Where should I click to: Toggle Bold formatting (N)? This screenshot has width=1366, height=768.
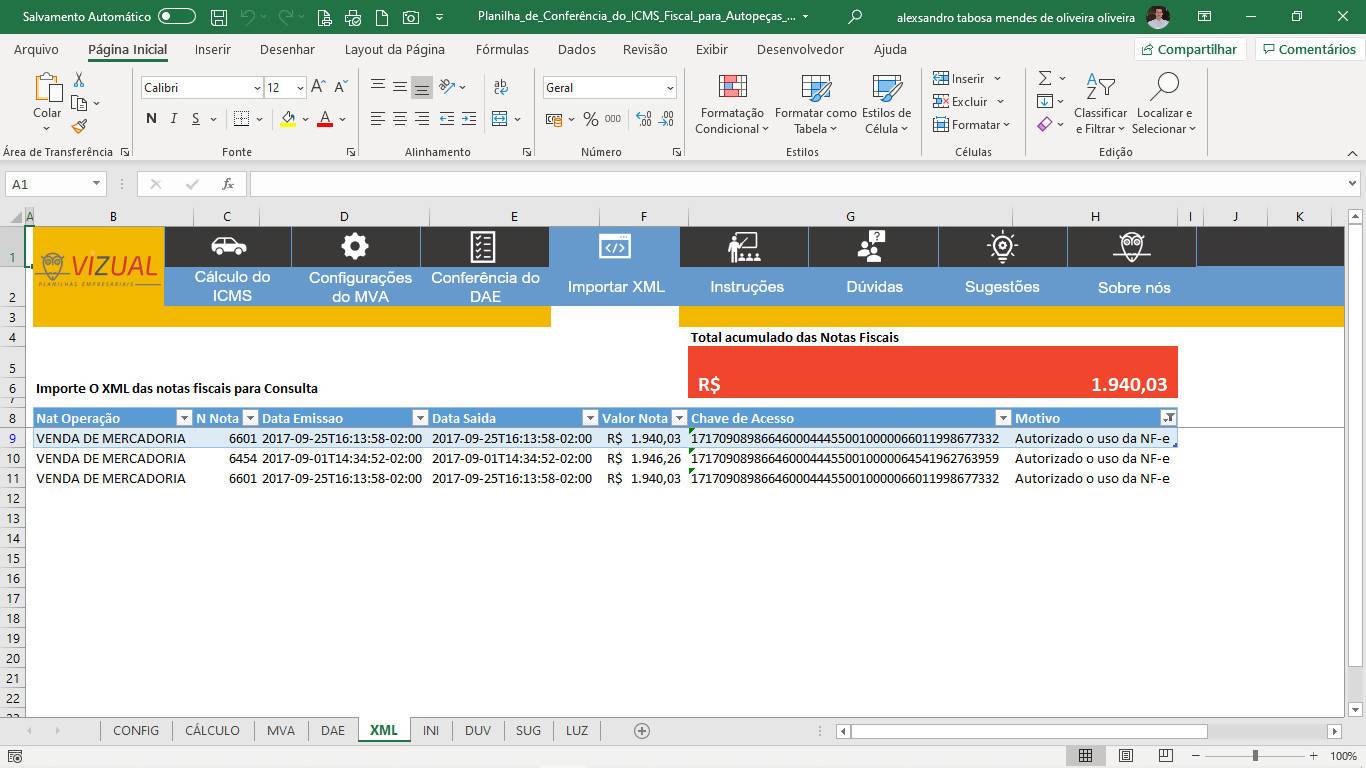pyautogui.click(x=151, y=118)
